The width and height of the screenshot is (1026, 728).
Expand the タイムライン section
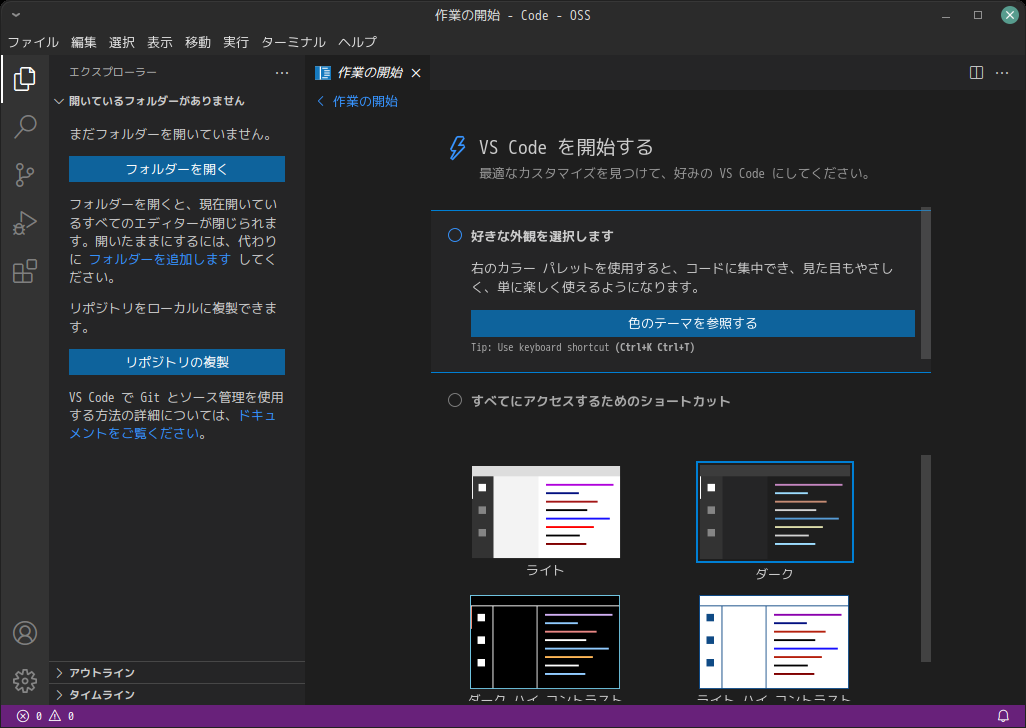pyautogui.click(x=177, y=695)
